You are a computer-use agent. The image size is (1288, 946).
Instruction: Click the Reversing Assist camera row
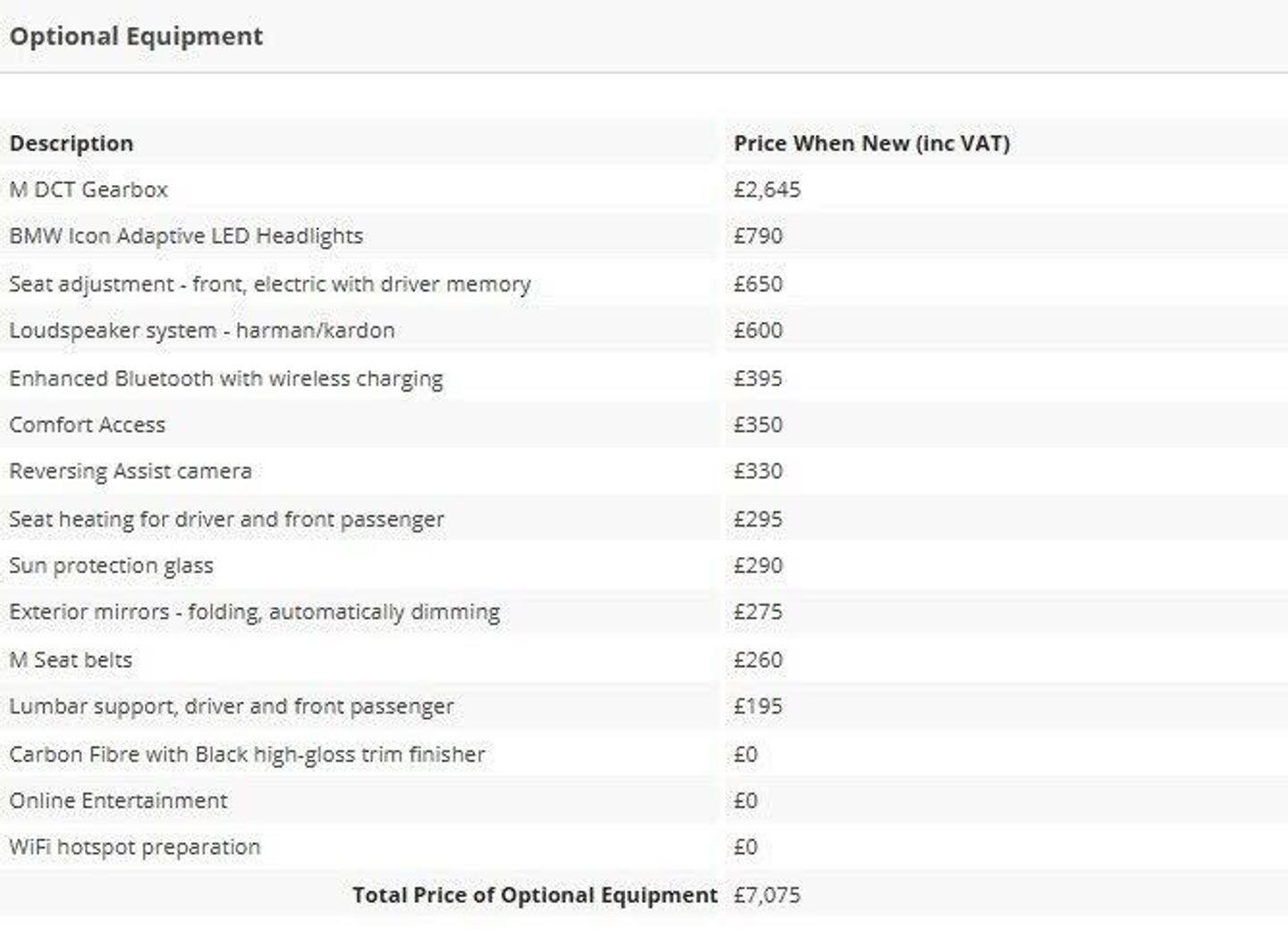(131, 471)
